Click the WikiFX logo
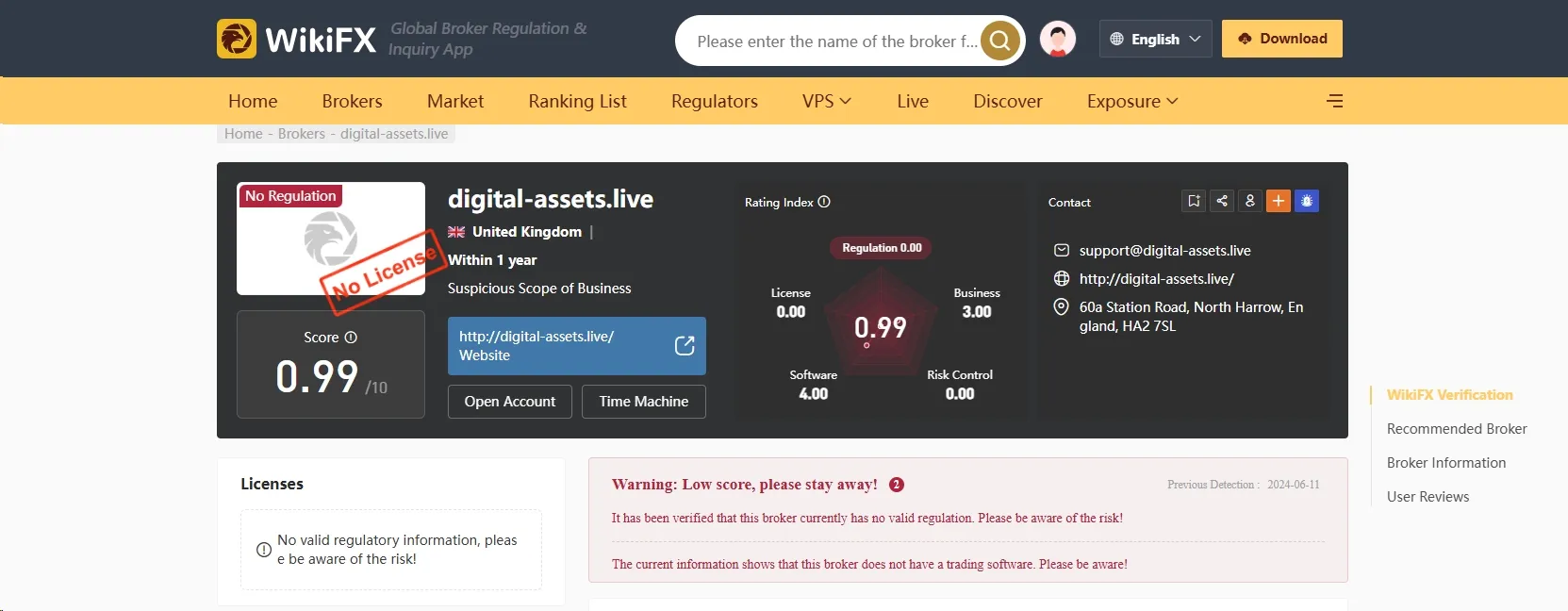This screenshot has width=1568, height=611. pos(296,40)
